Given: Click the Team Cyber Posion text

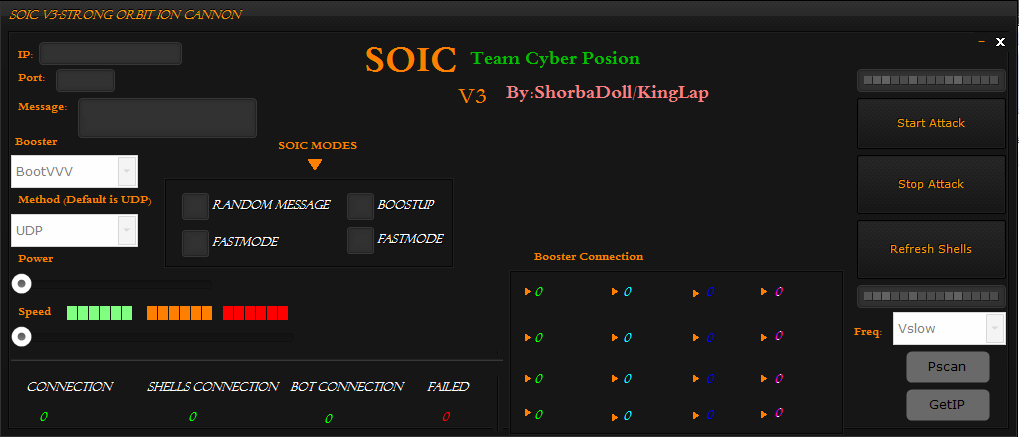Looking at the screenshot, I should pyautogui.click(x=556, y=58).
